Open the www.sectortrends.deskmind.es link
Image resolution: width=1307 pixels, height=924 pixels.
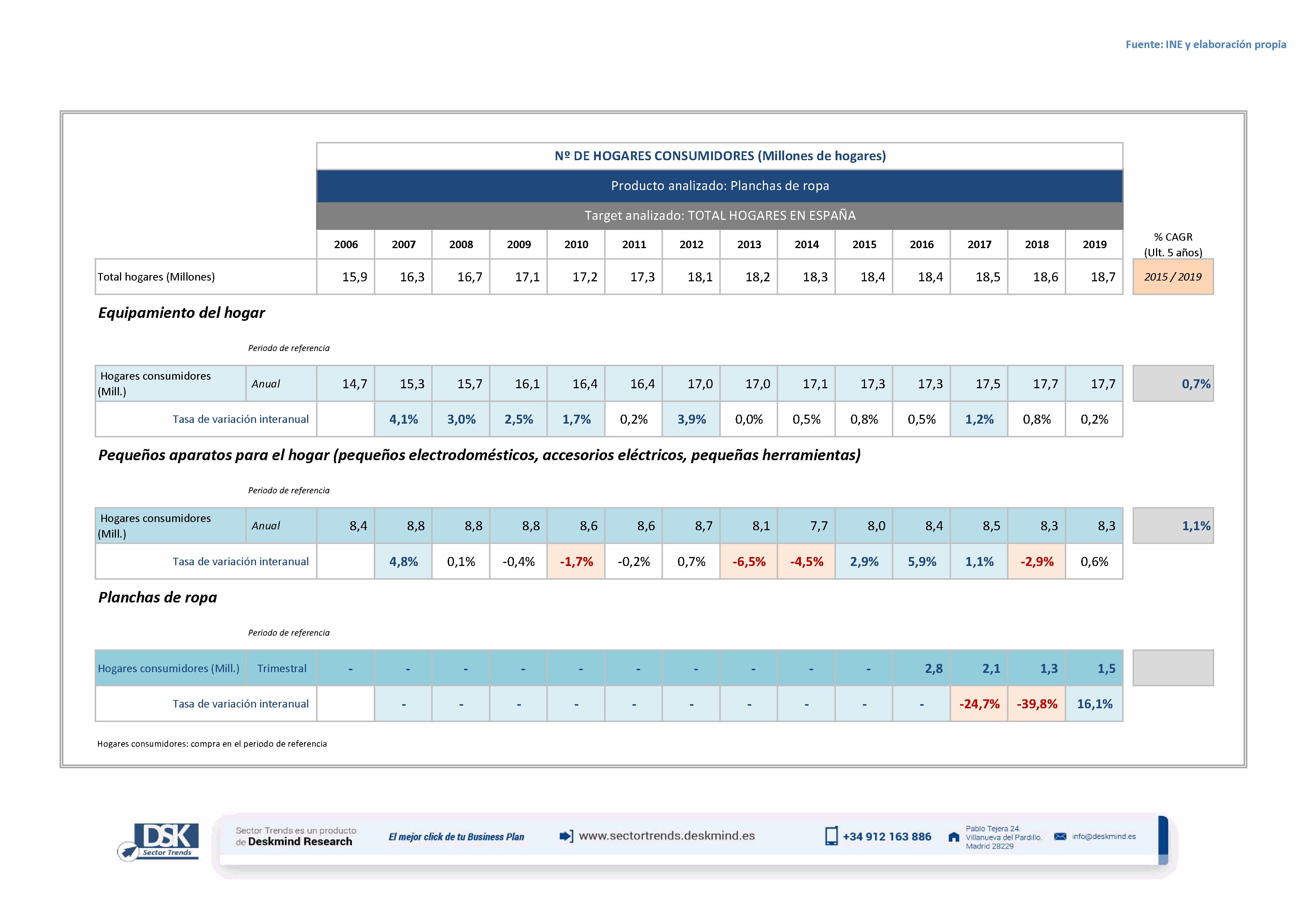coord(667,836)
